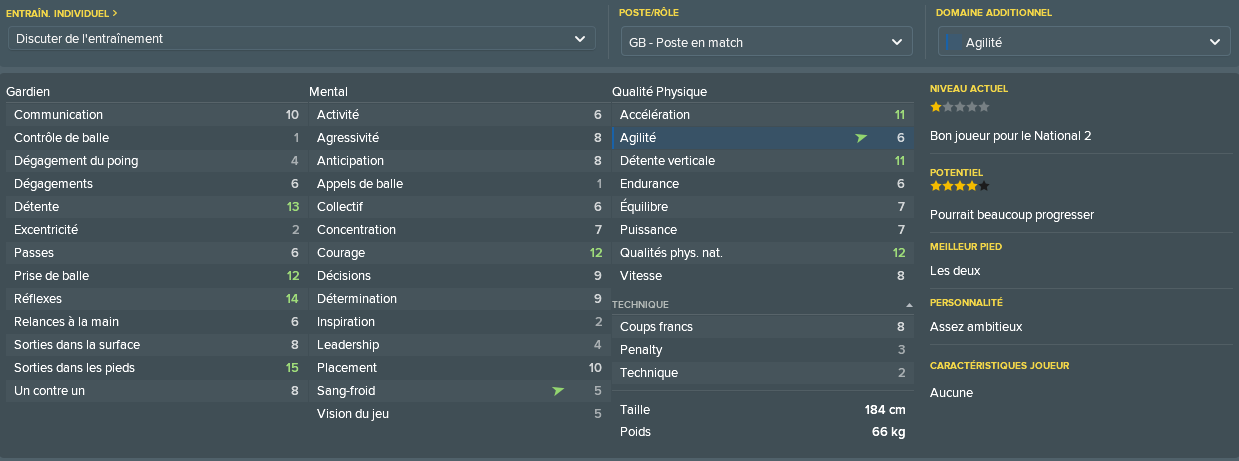Image resolution: width=1239 pixels, height=461 pixels.
Task: Click the green arrow beside Sang-froid
Action: (558, 391)
